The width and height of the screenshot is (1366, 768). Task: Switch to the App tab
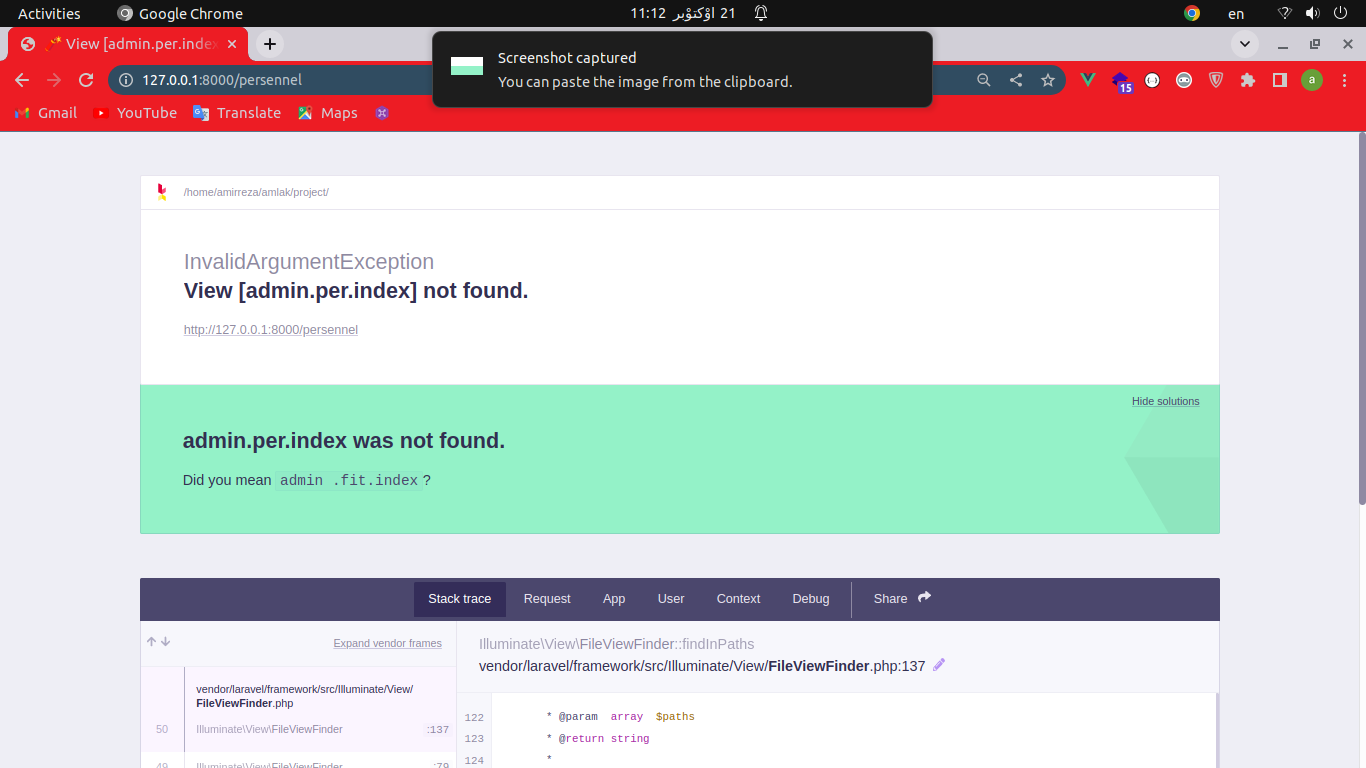(x=614, y=599)
